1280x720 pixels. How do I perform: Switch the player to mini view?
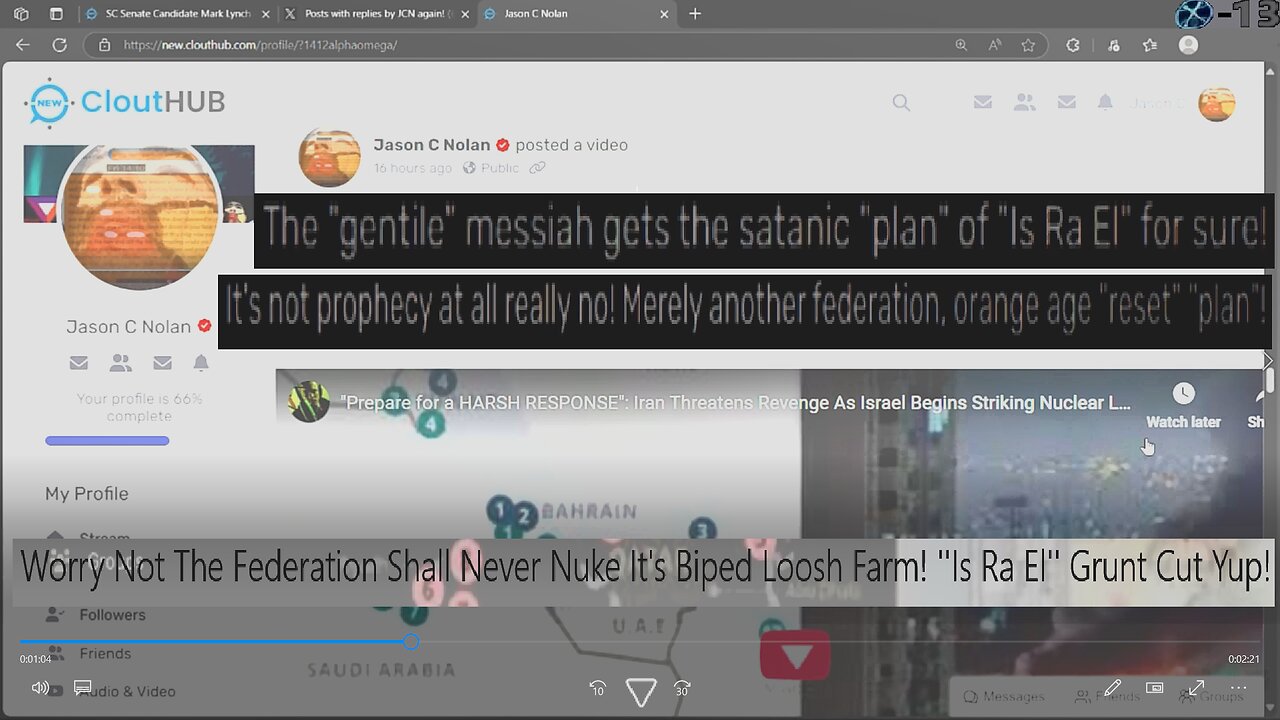[x=1154, y=688]
